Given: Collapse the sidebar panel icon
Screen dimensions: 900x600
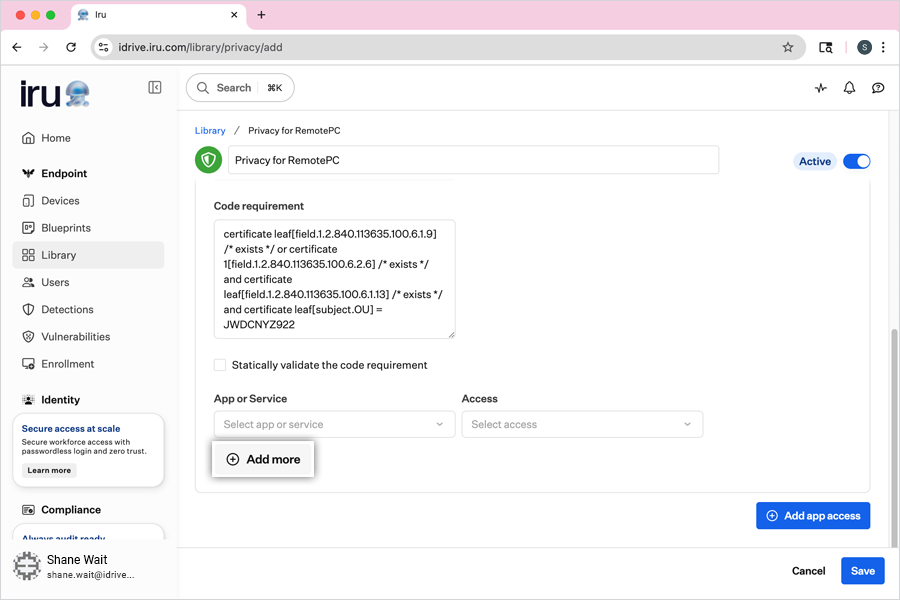Looking at the screenshot, I should [155, 88].
